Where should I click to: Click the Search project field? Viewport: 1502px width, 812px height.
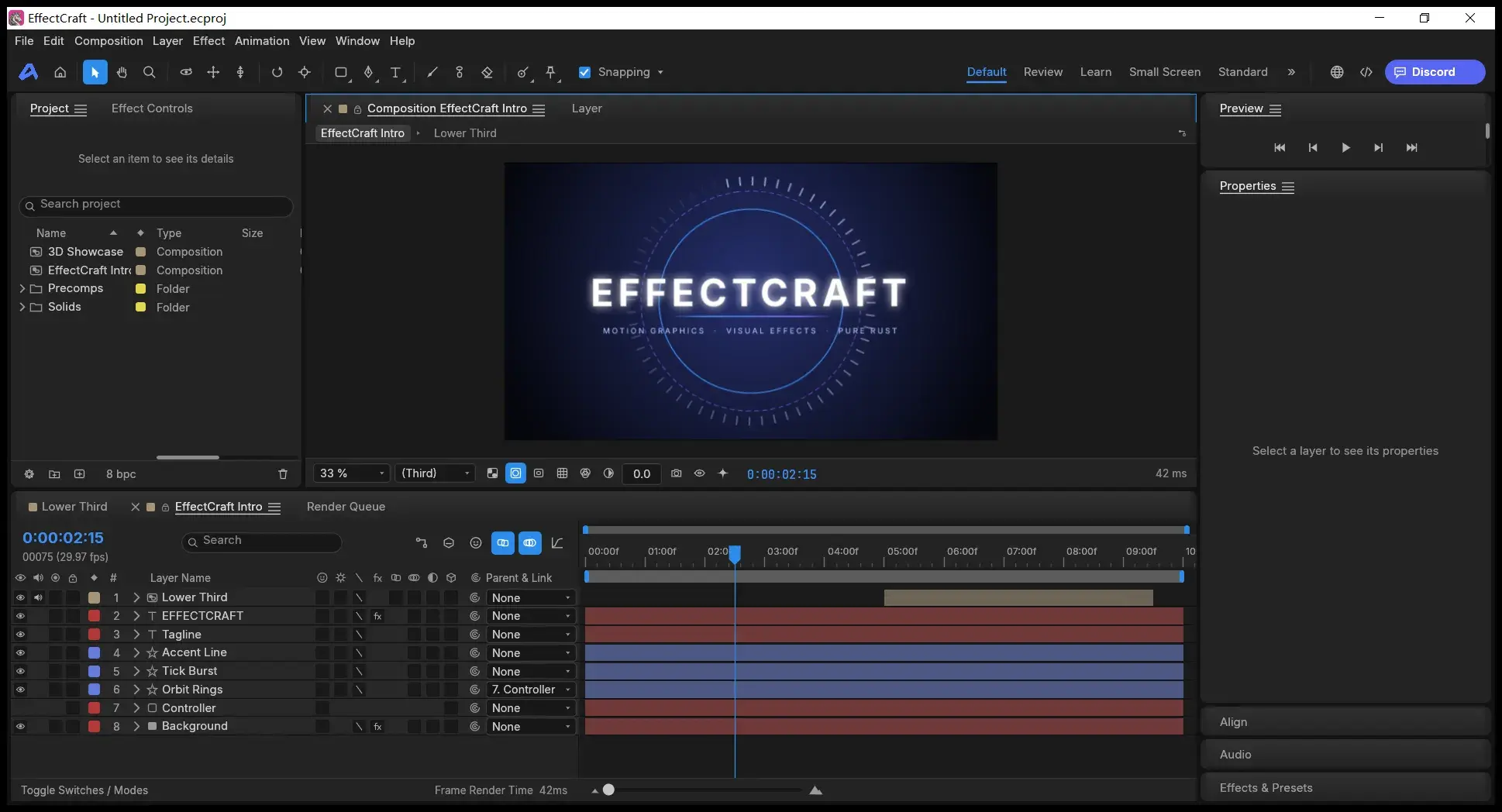(156, 205)
